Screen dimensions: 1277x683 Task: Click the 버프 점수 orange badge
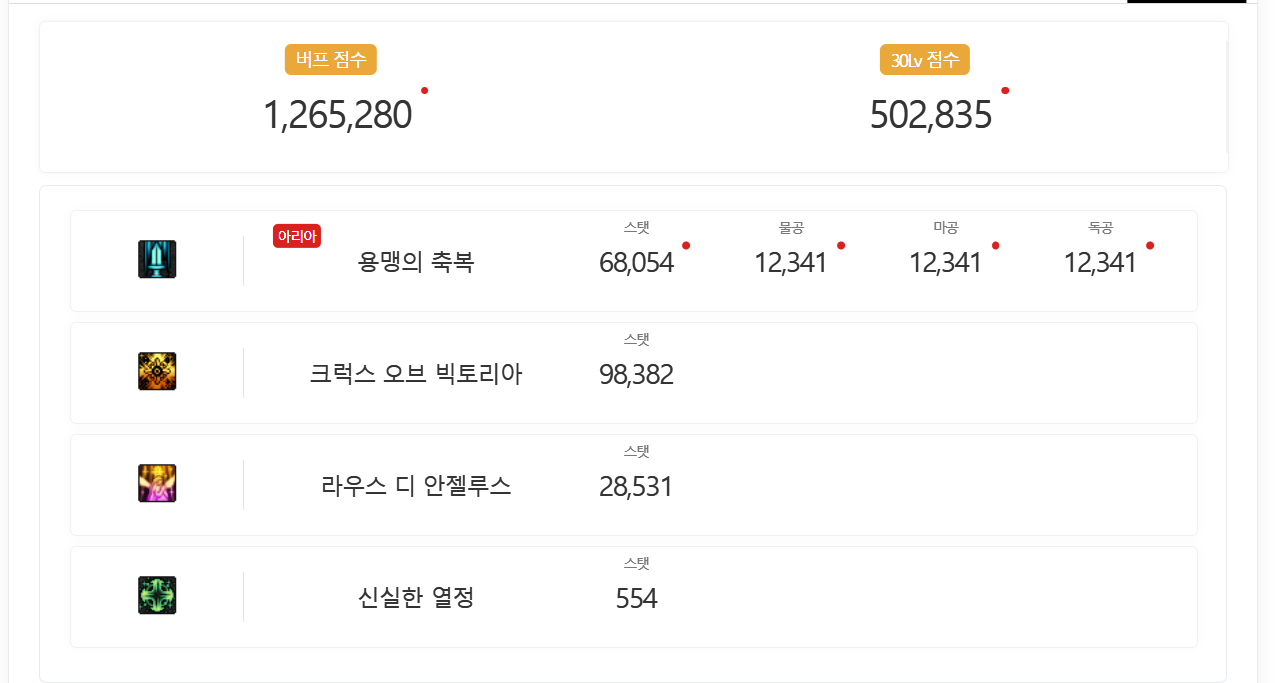330,60
